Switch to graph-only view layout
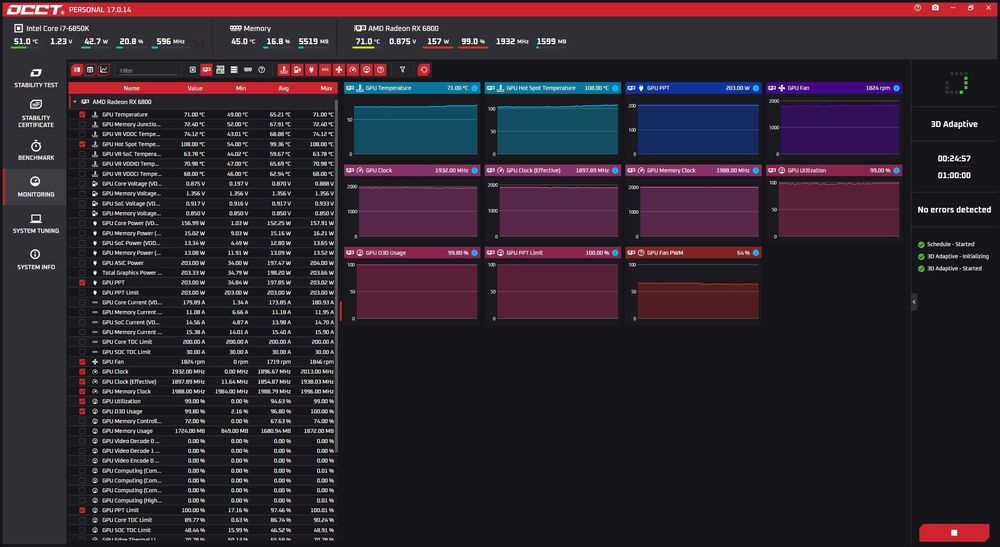This screenshot has height=547, width=1000. (103, 69)
